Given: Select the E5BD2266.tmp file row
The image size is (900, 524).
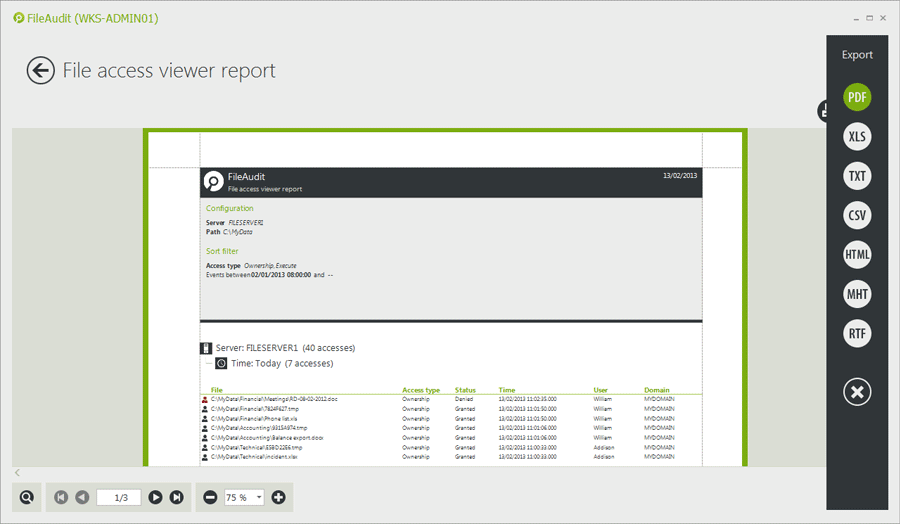Looking at the screenshot, I should pos(451,447).
